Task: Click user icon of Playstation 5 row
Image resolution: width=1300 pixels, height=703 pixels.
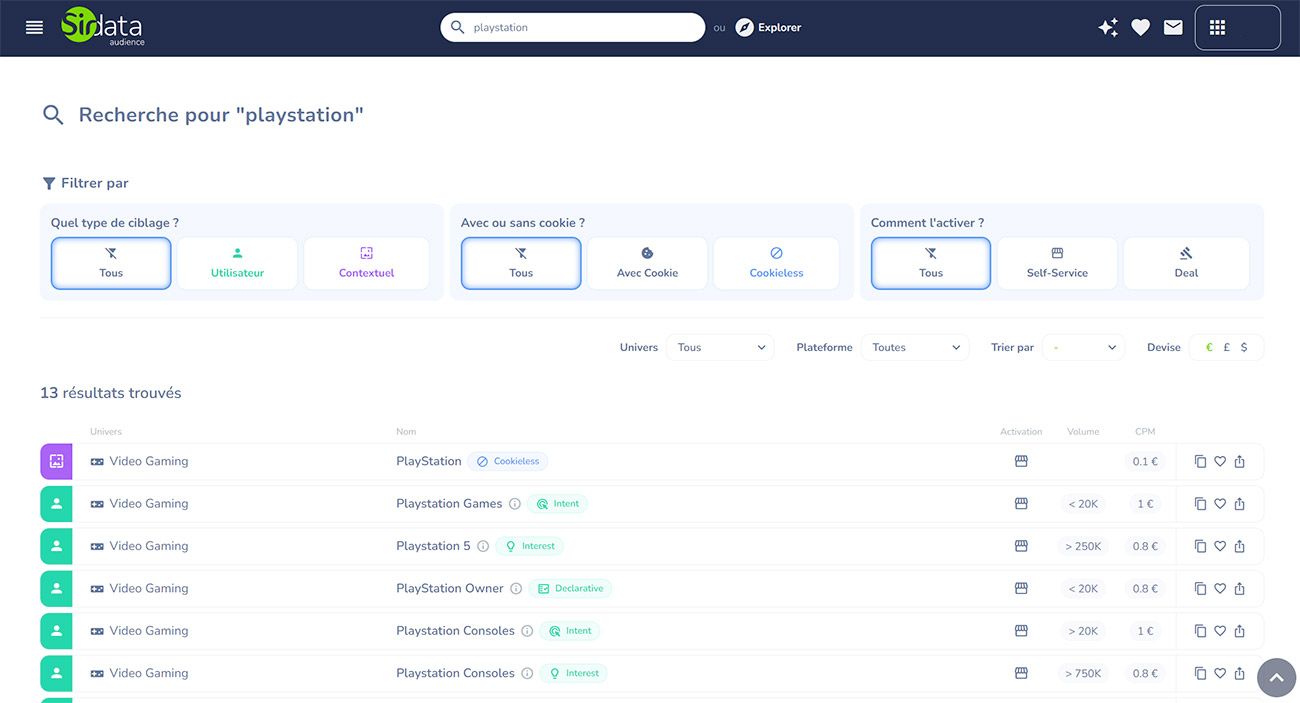Action: (x=56, y=546)
